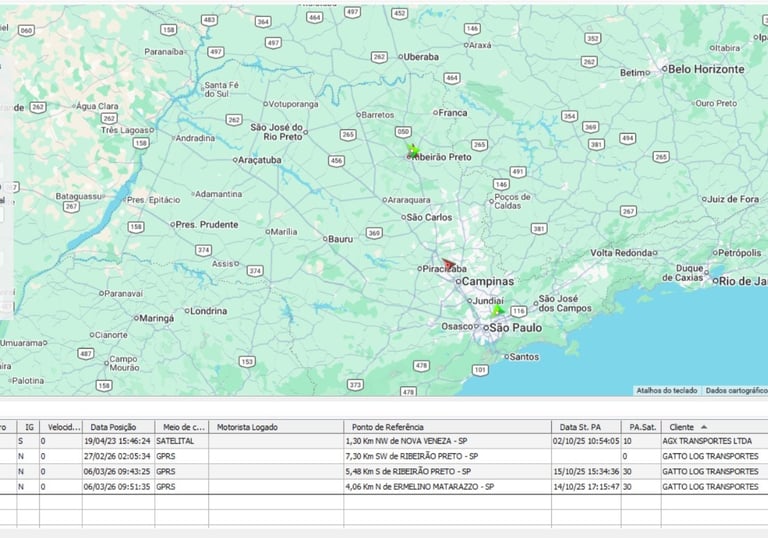Click the Juiz de Fora city label
The image size is (768, 538).
733,199
